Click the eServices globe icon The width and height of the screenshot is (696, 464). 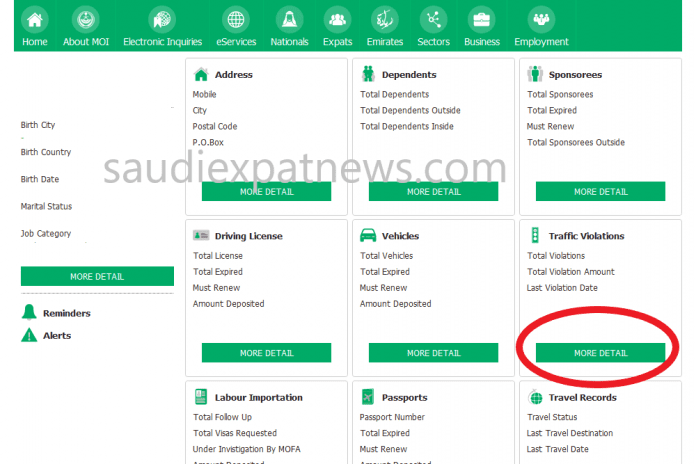[236, 19]
